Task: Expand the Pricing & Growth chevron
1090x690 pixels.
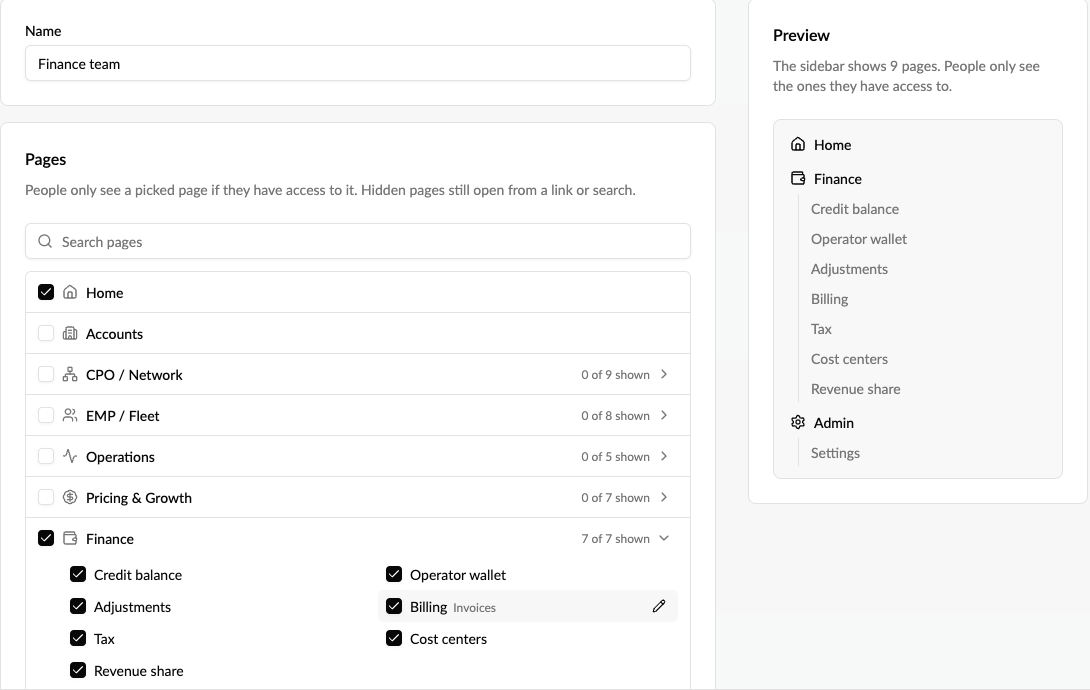Action: click(664, 497)
